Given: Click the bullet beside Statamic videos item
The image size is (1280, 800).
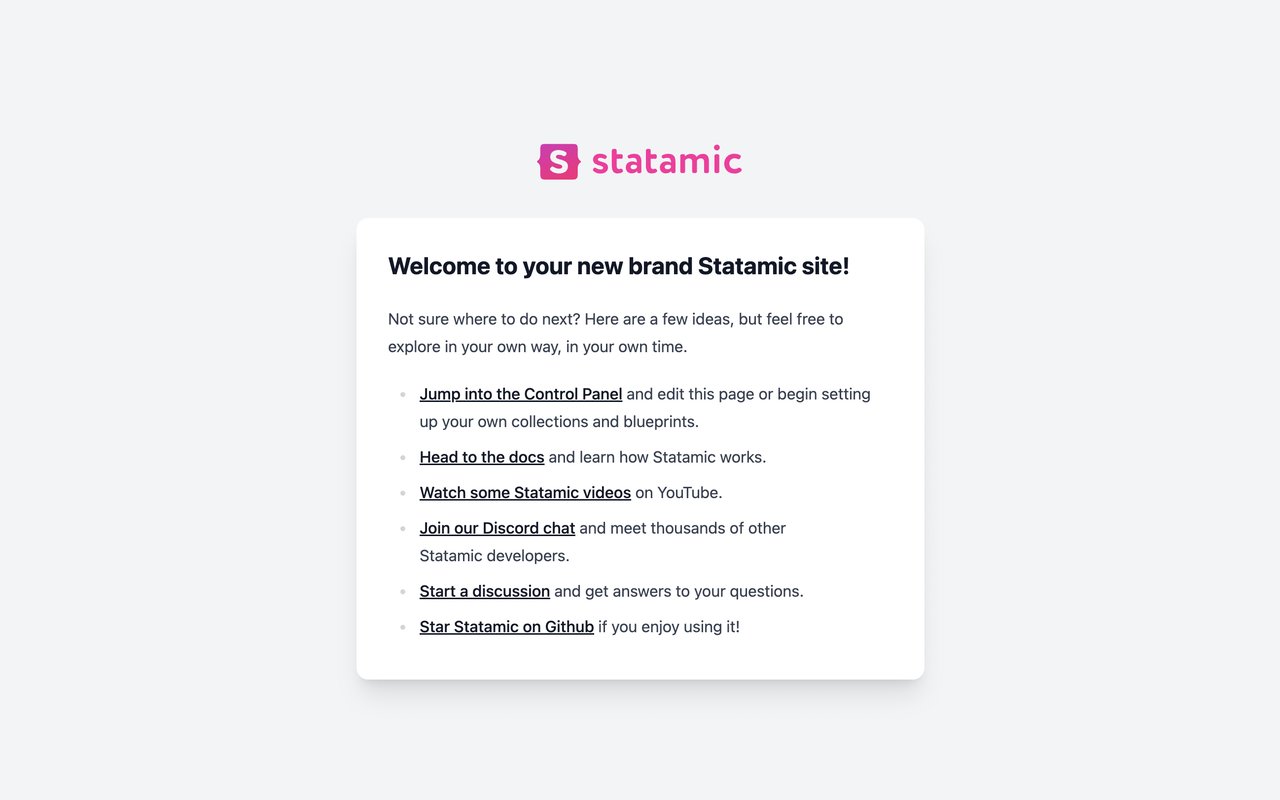Looking at the screenshot, I should pos(403,493).
